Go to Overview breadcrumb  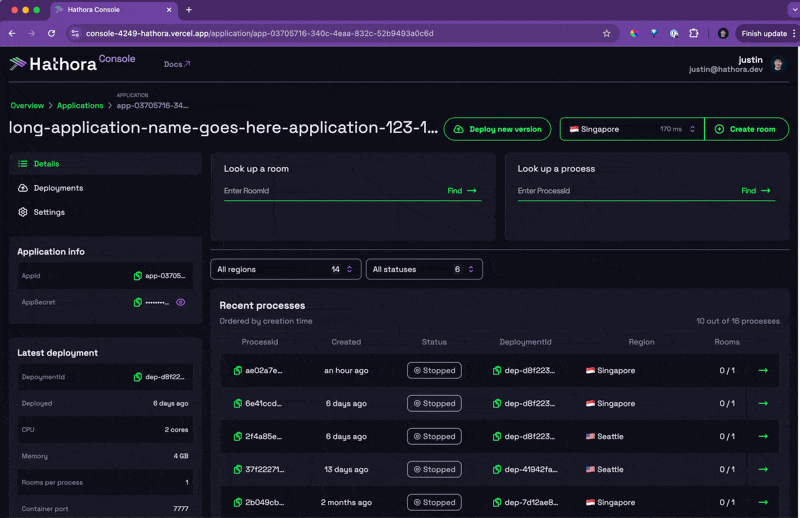pos(27,106)
